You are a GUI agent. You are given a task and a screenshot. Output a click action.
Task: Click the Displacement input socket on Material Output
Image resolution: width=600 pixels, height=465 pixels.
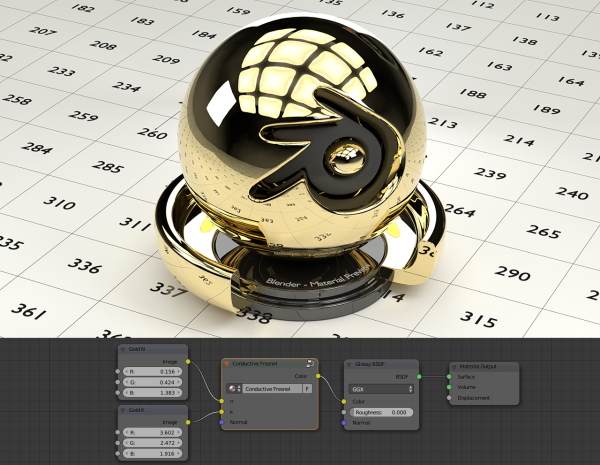tap(449, 398)
